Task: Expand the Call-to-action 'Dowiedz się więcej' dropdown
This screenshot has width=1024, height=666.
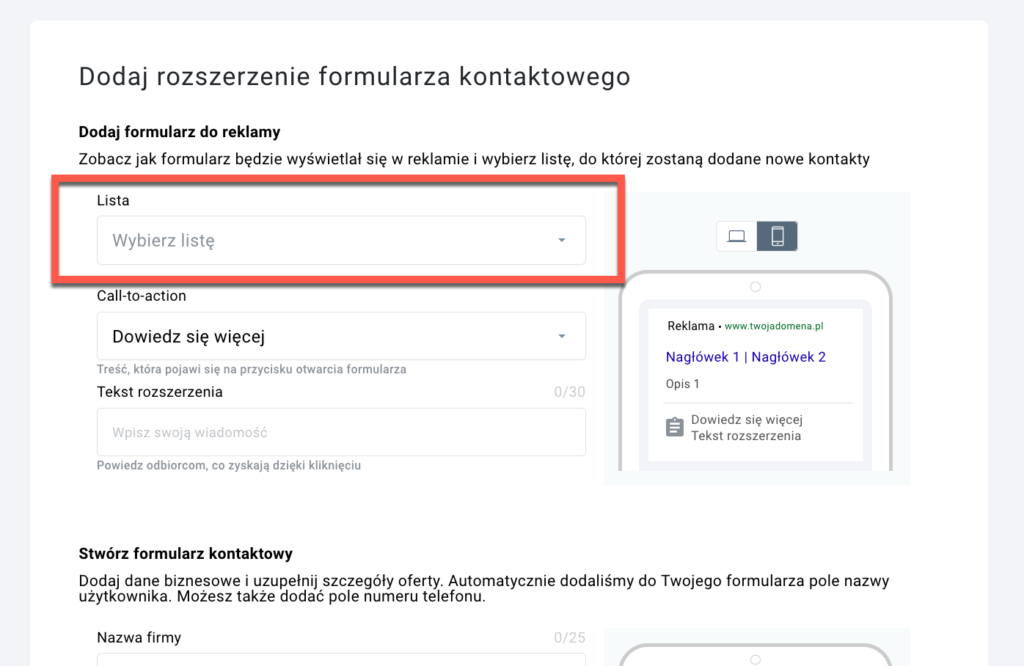Action: tap(341, 336)
